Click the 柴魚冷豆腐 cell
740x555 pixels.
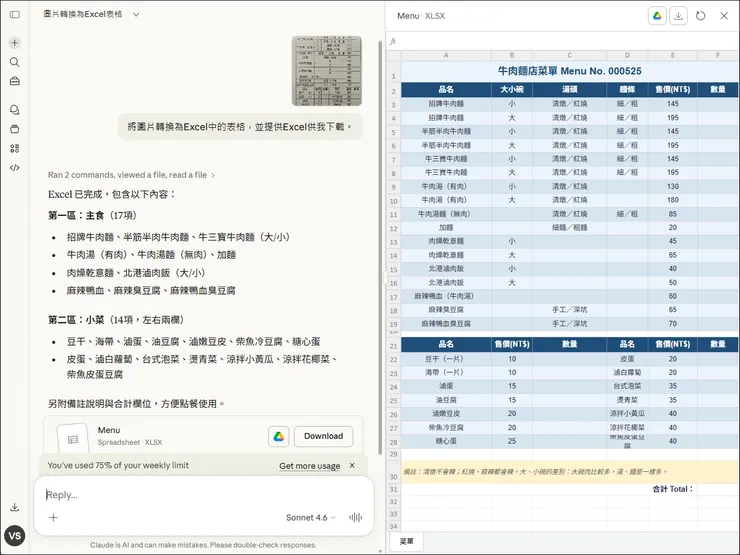click(446, 428)
